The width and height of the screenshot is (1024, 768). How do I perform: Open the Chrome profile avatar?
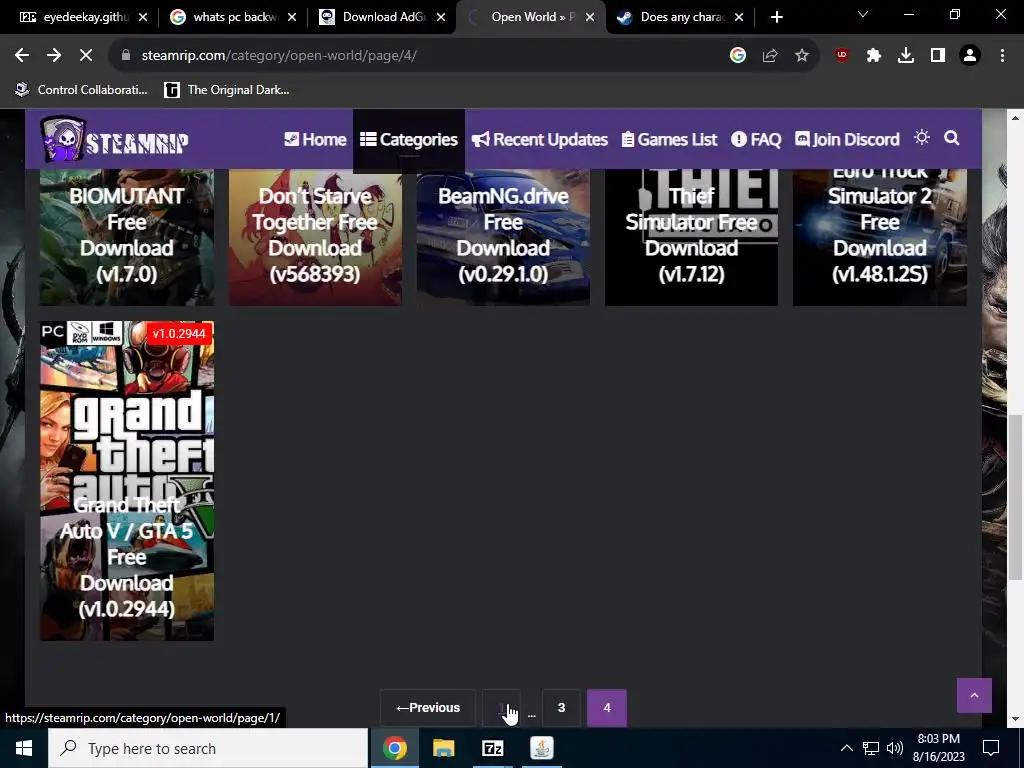970,56
